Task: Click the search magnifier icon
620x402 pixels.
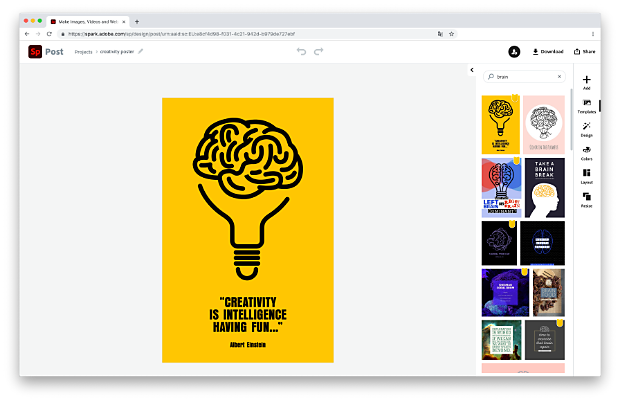Action: (x=491, y=77)
